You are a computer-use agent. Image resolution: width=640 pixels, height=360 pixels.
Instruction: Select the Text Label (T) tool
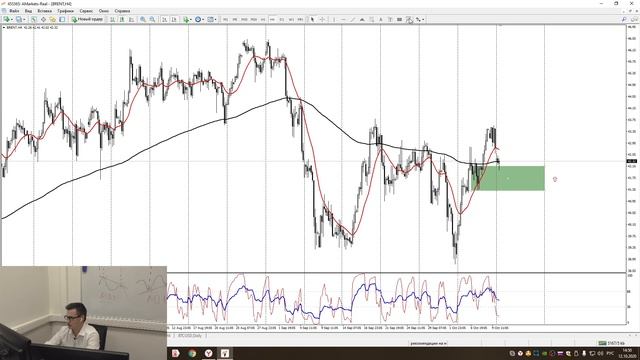coord(391,19)
